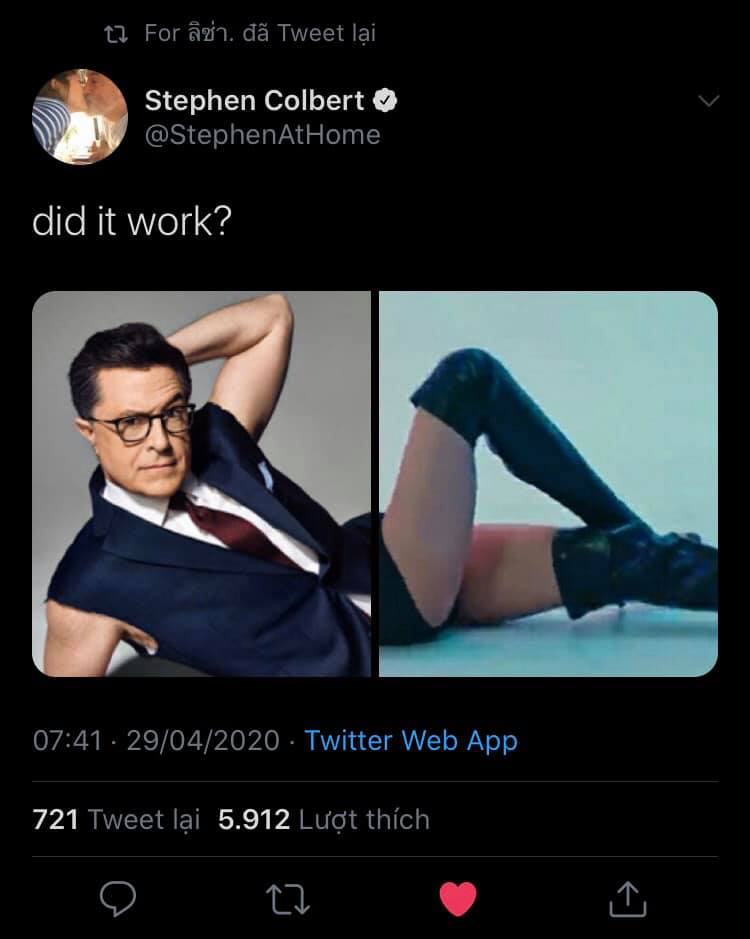Click the reply speech bubble icon

[x=118, y=898]
